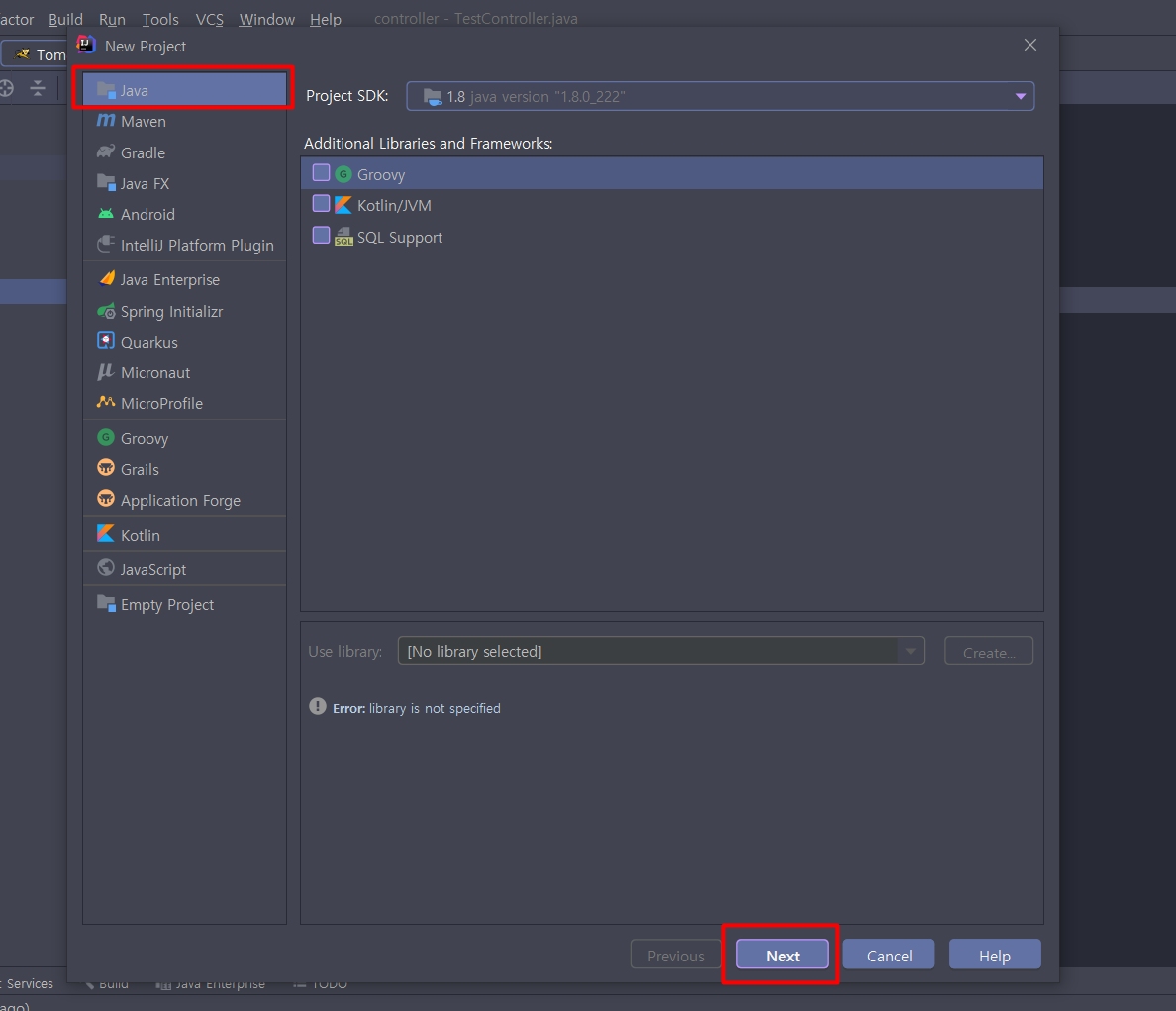The image size is (1176, 1011).
Task: Select the Java project type icon
Action: (x=106, y=90)
